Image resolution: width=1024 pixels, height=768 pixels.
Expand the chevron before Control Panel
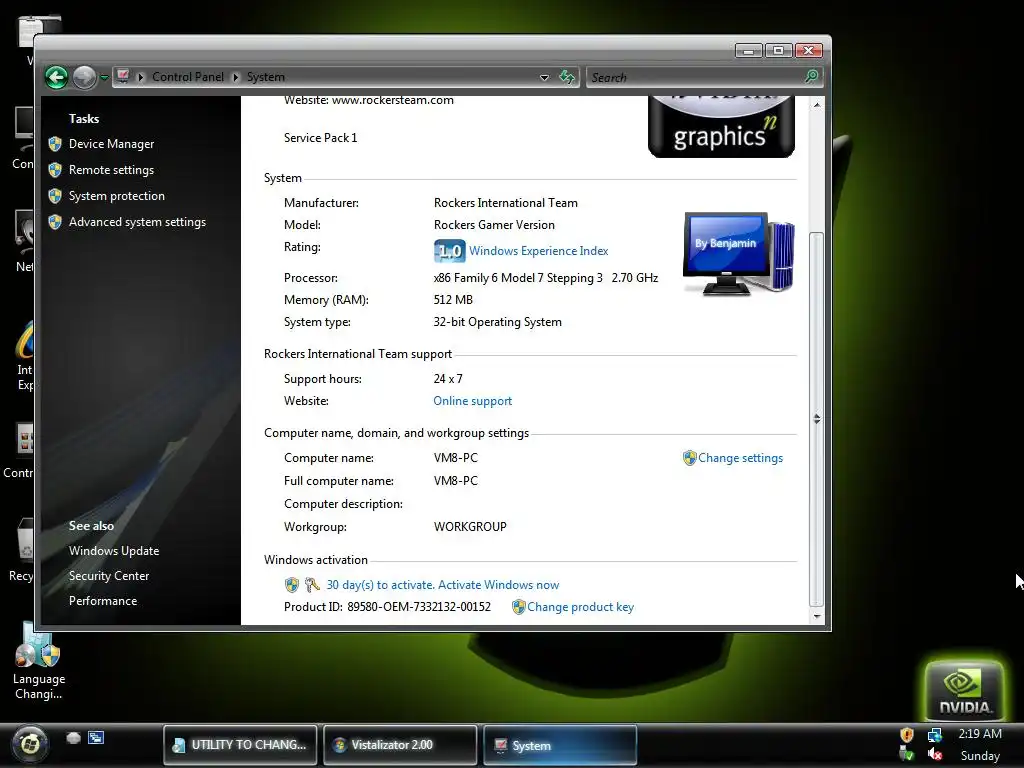tap(140, 77)
